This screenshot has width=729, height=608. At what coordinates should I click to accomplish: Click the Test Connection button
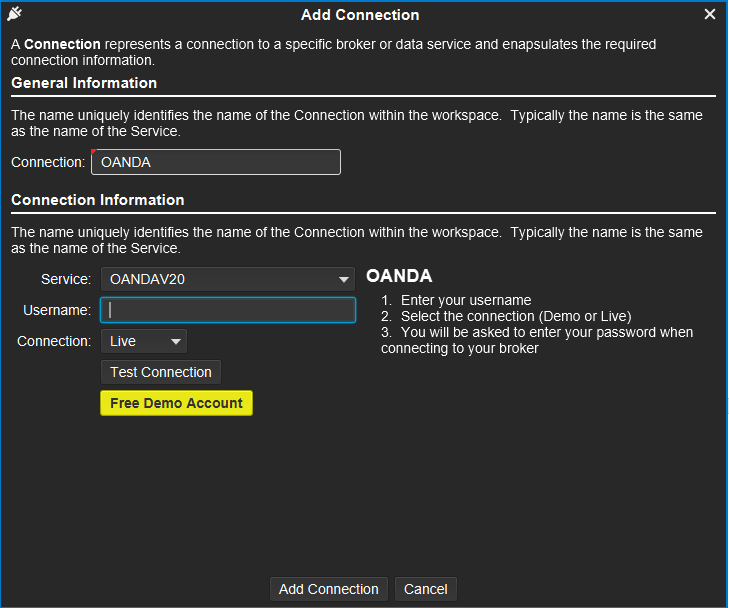(161, 372)
